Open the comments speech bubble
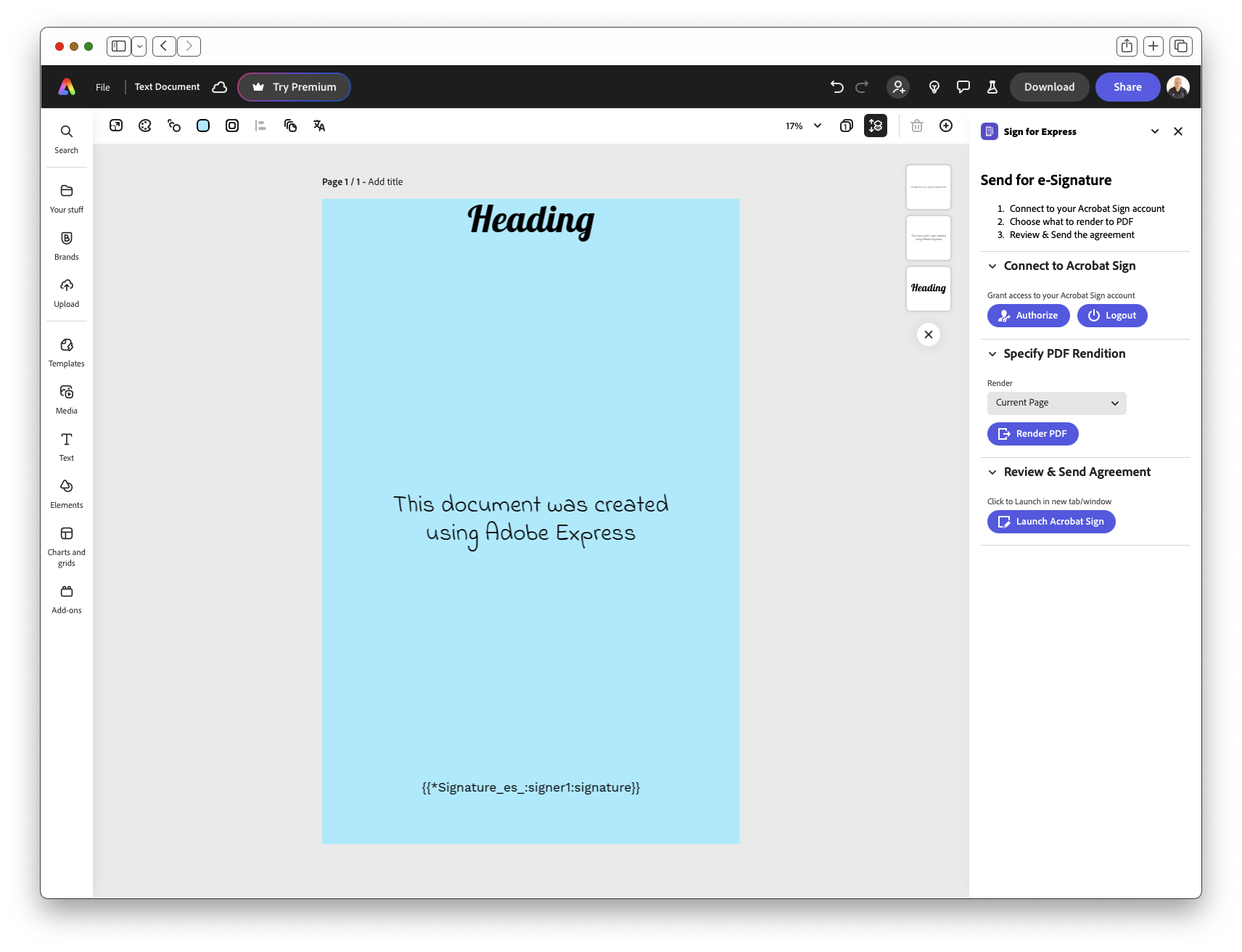Screen dimensions: 1242x952 (963, 87)
